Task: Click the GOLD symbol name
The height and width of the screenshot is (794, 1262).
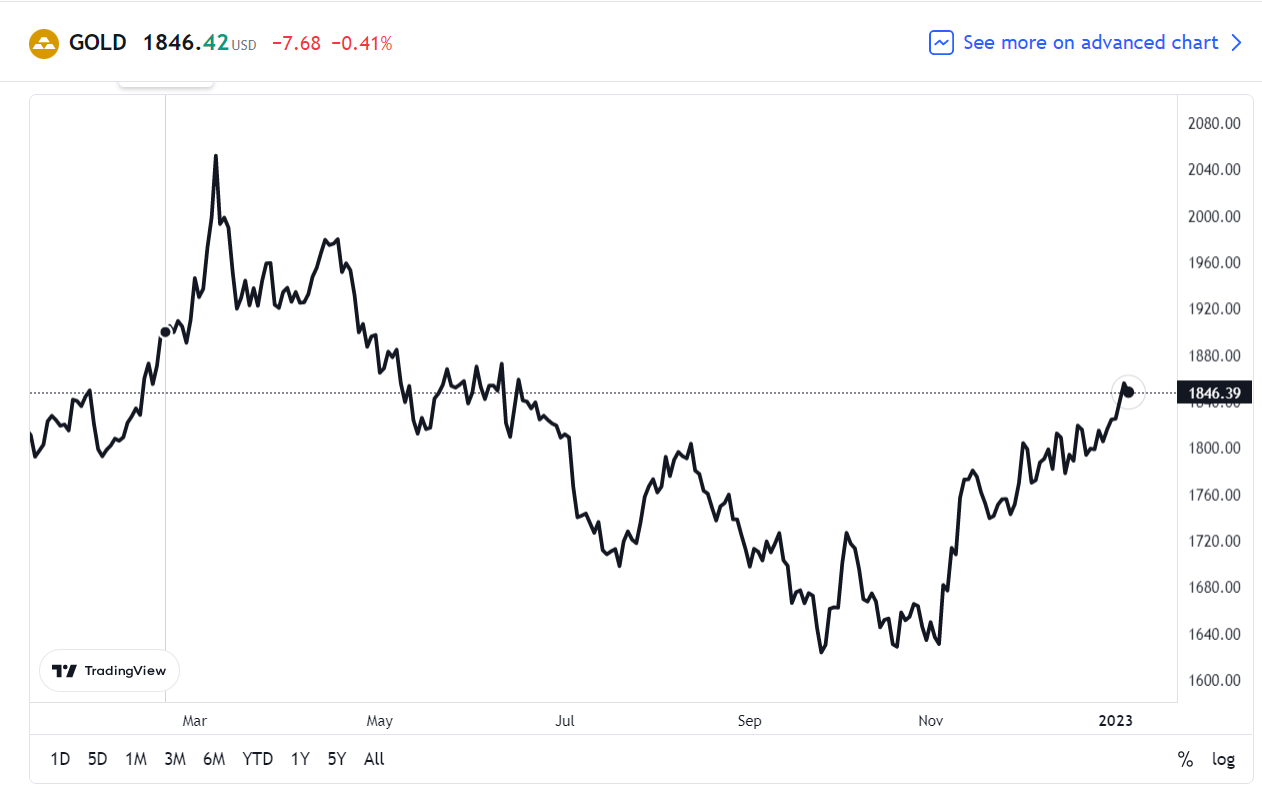Action: tap(98, 43)
